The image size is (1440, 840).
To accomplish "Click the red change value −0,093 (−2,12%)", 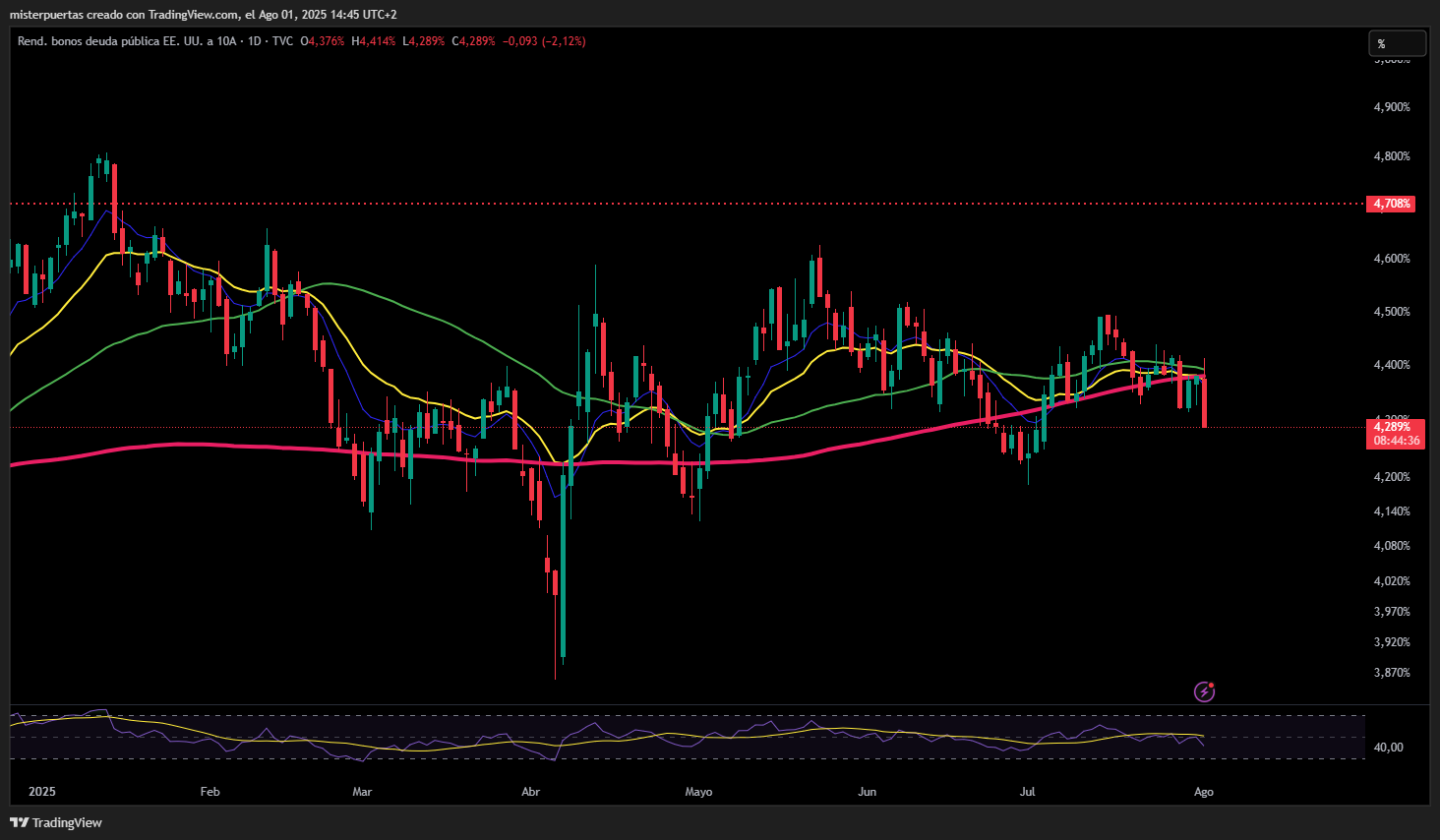I will coord(544,41).
